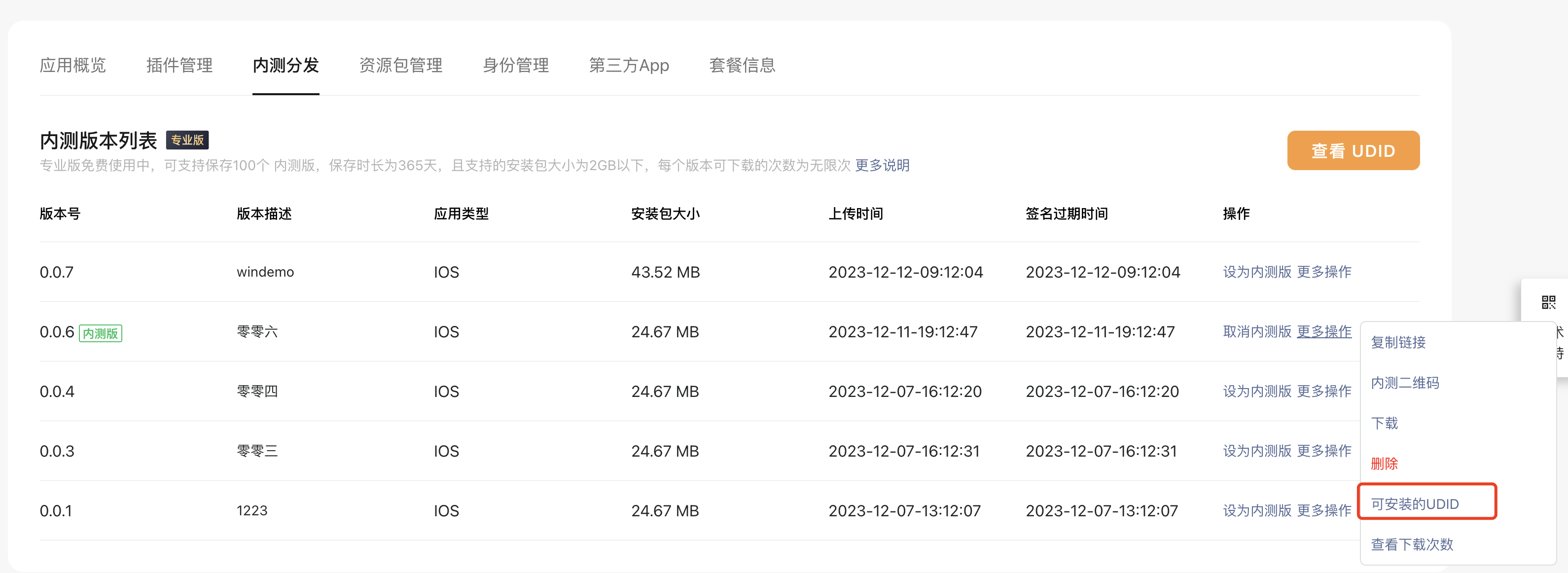
Task: Select 查看下载次数 from the menu
Action: 1411,544
